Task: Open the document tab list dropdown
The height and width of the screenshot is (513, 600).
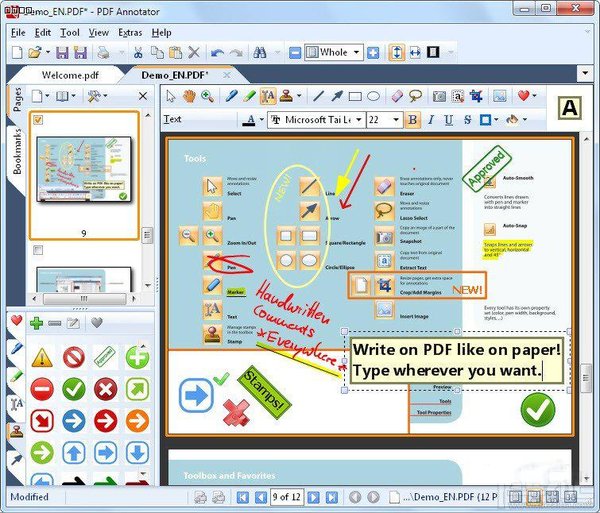Action: click(x=585, y=73)
